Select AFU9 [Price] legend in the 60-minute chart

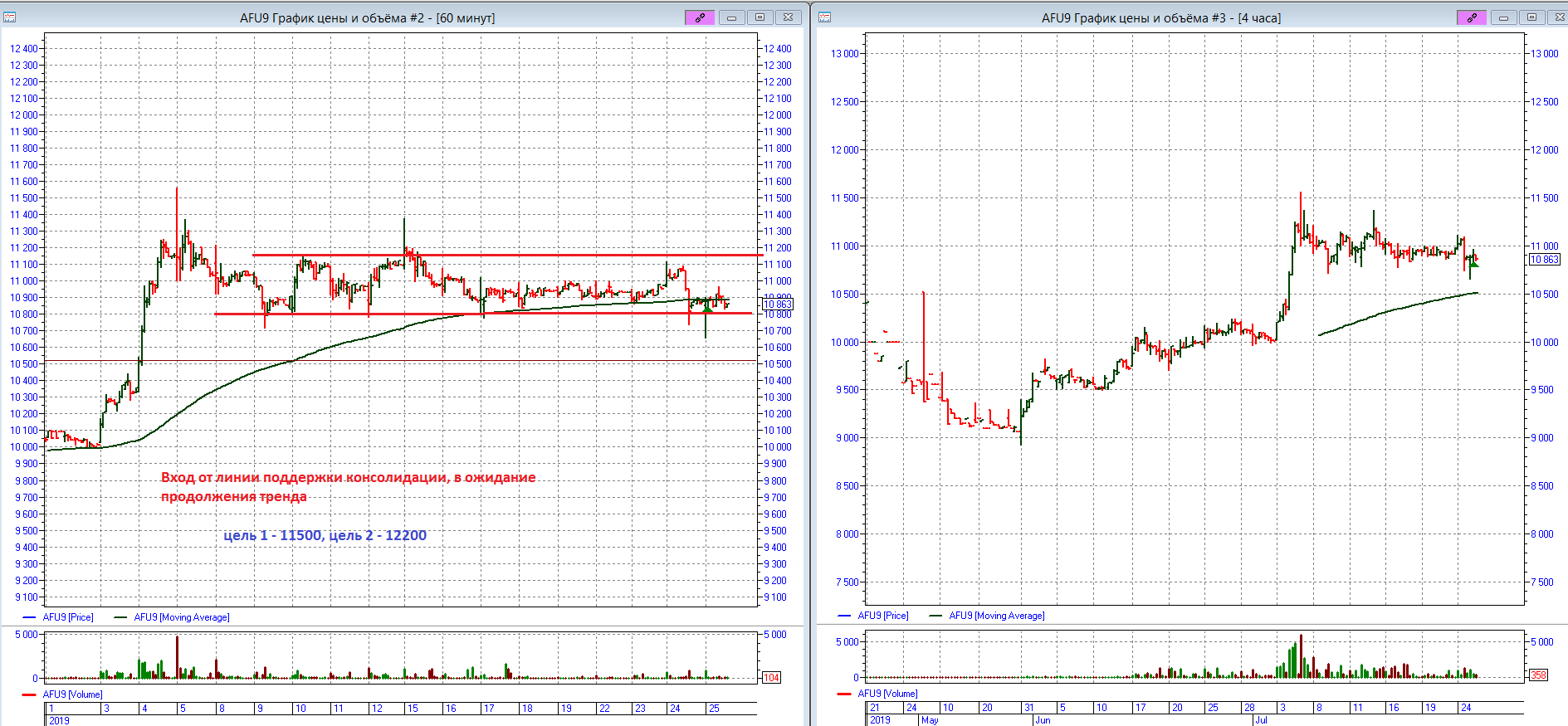68,617
